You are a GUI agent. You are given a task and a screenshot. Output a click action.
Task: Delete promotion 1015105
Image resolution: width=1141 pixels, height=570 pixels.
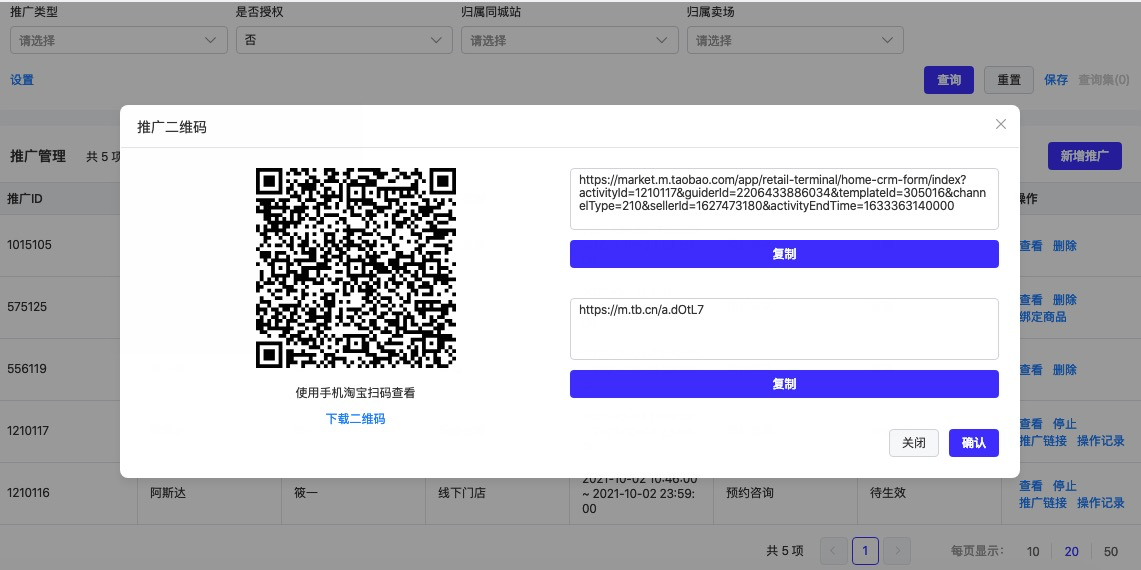(1065, 246)
